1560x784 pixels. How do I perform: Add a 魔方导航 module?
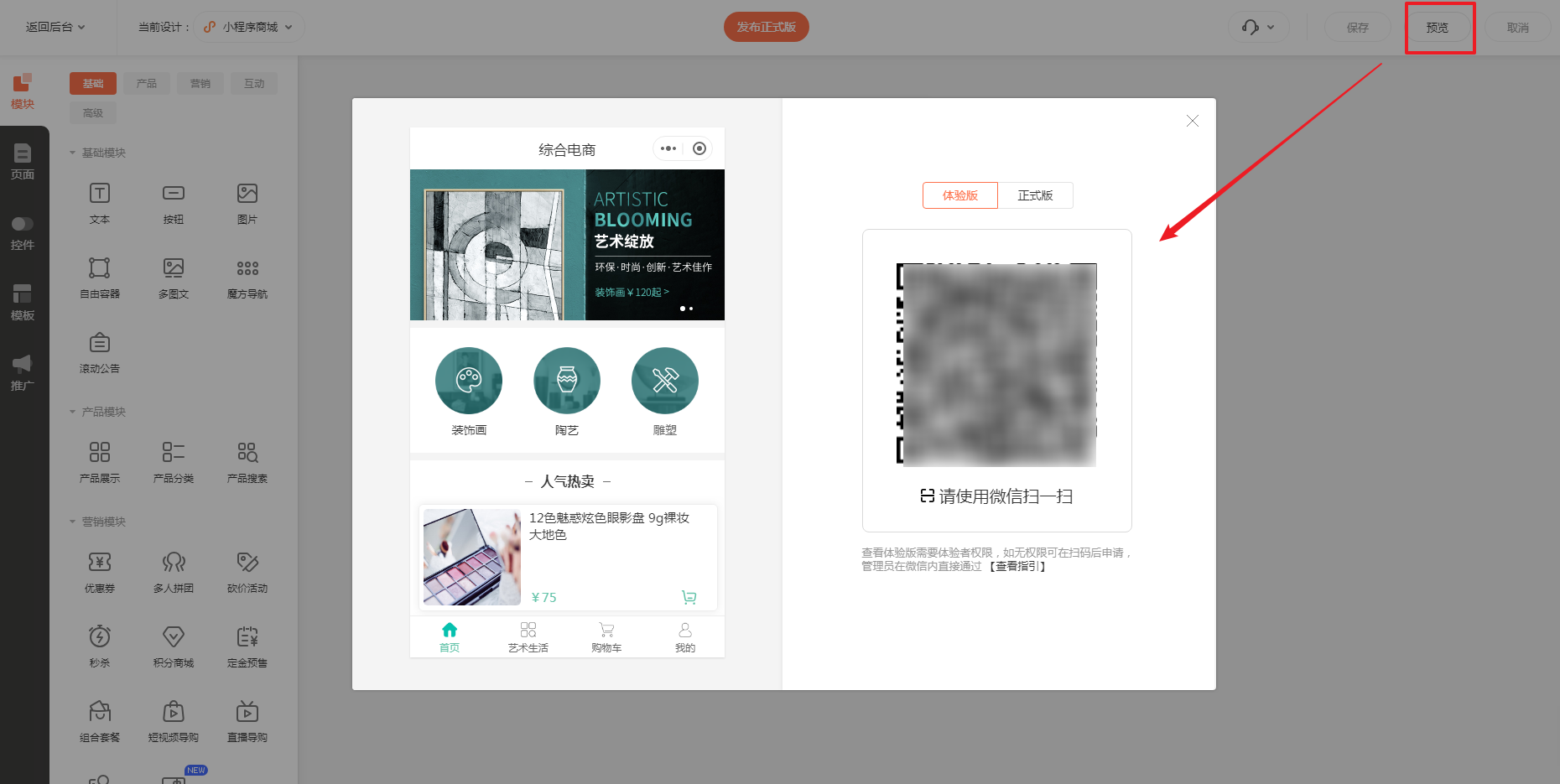coord(247,278)
